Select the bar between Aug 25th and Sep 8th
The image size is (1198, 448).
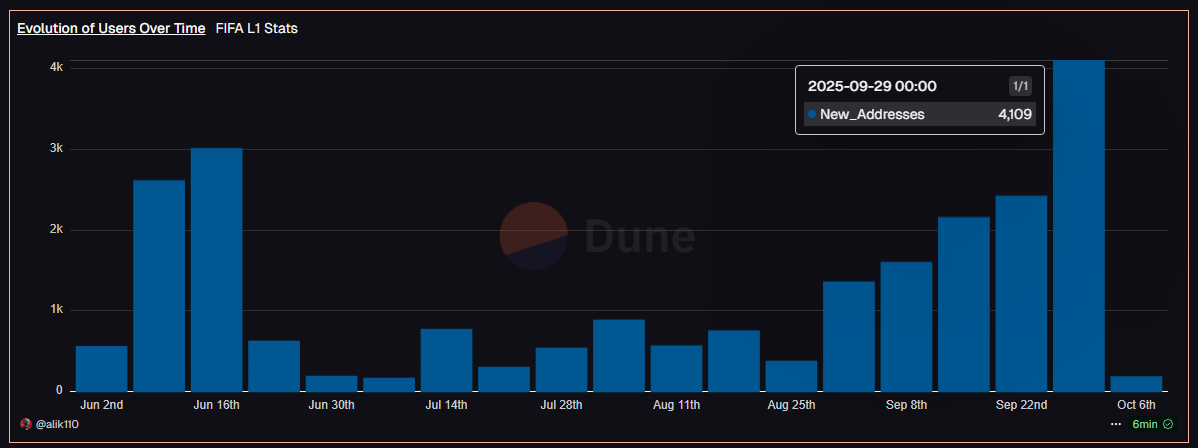849,336
